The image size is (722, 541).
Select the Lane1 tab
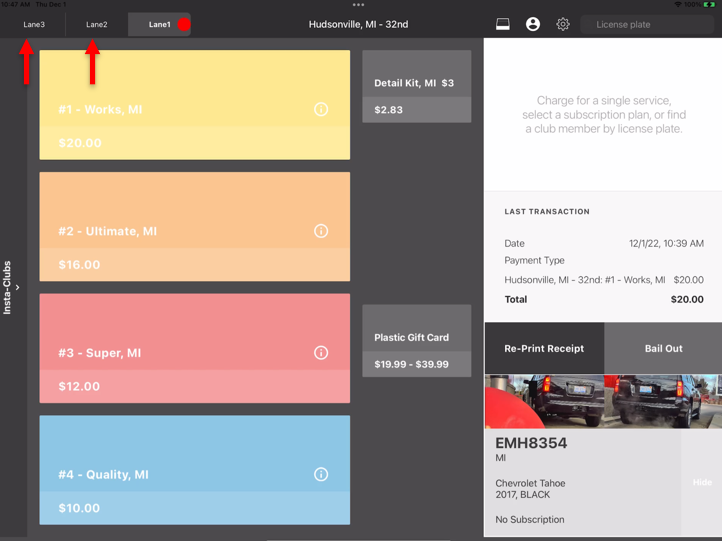[x=159, y=24]
